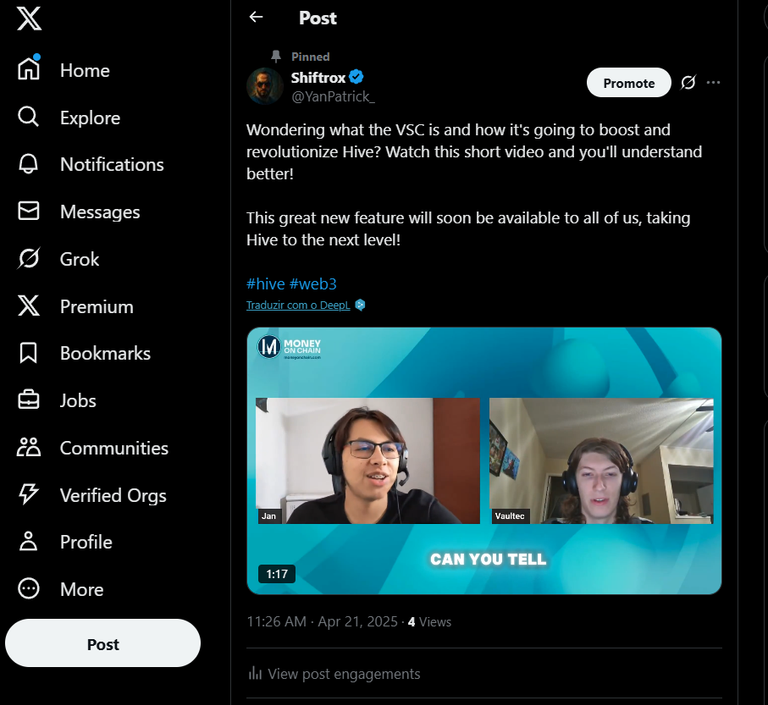Image resolution: width=768 pixels, height=705 pixels.
Task: Click the Post page heading
Action: coord(318,18)
